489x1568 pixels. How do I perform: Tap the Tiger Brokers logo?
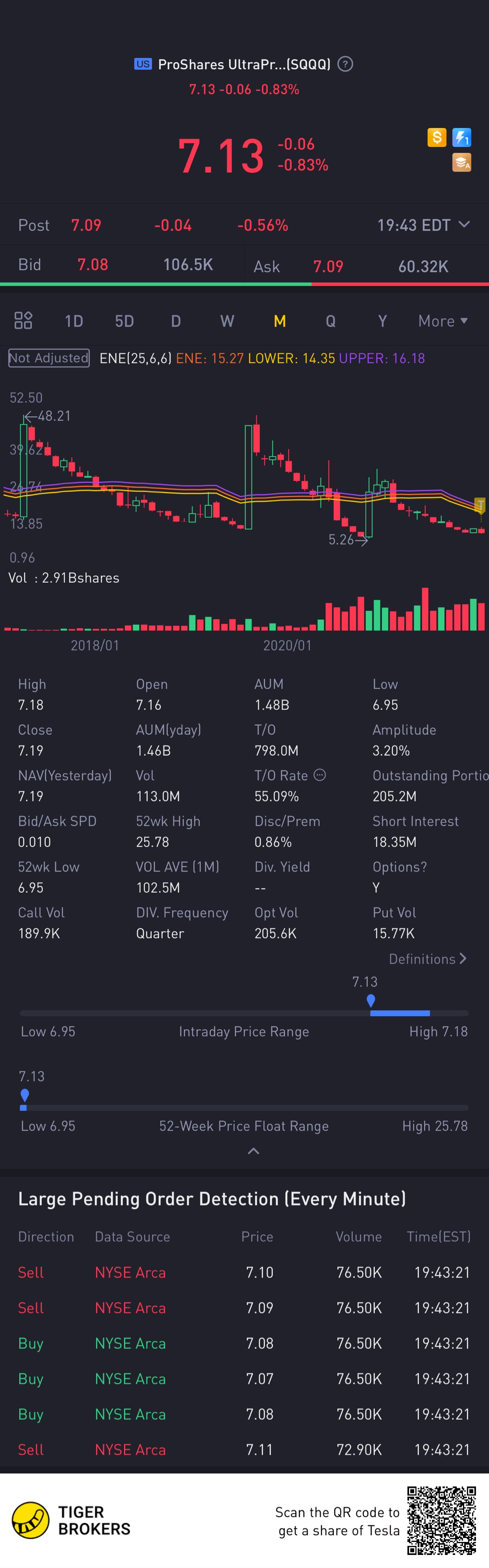[x=31, y=1520]
